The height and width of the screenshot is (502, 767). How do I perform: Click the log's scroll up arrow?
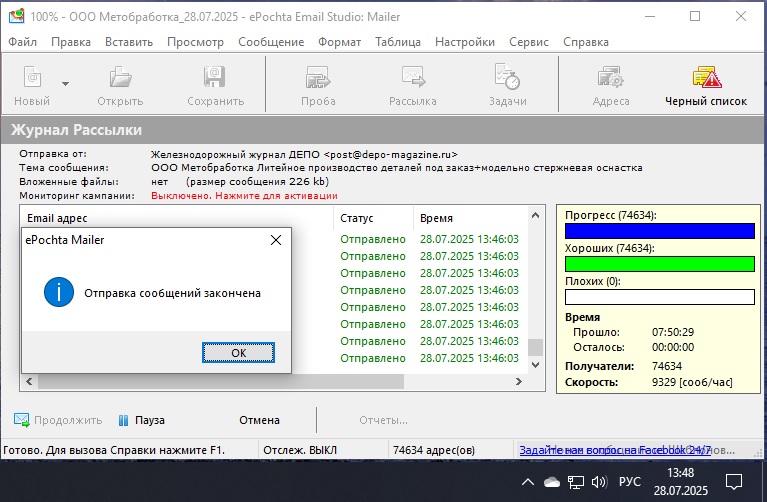[536, 215]
